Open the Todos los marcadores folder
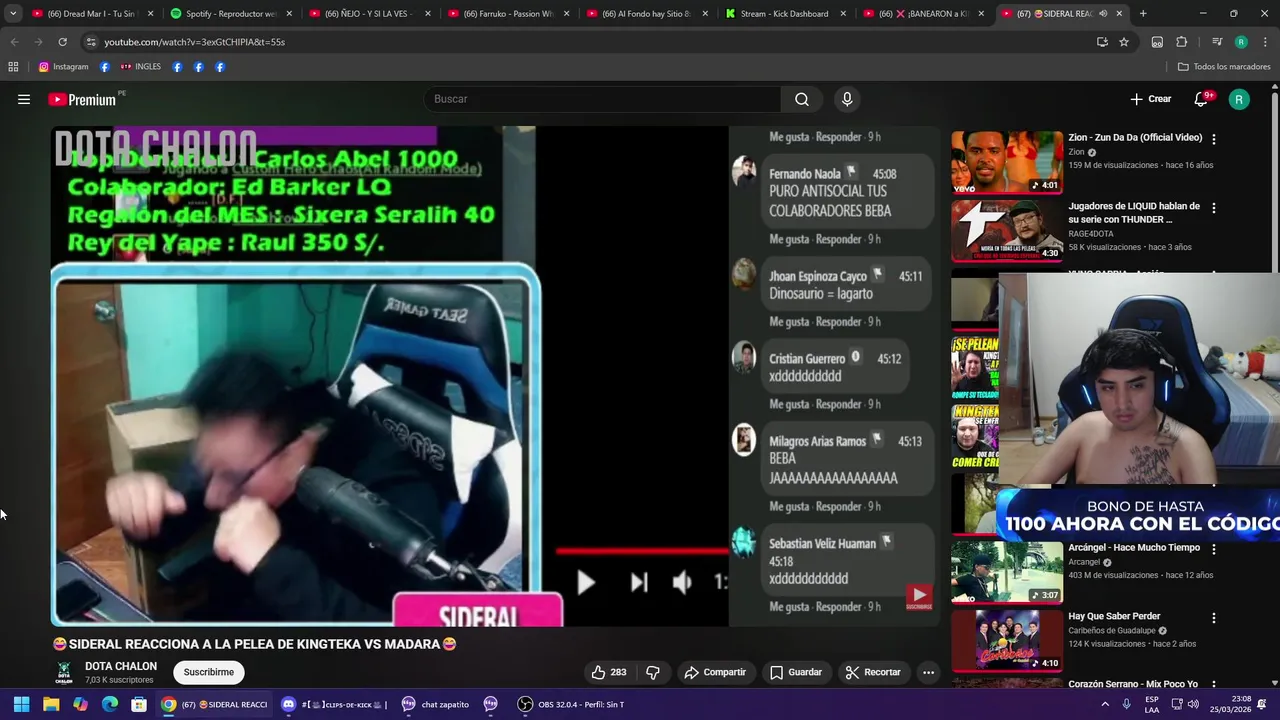The height and width of the screenshot is (720, 1280). pyautogui.click(x=1224, y=67)
